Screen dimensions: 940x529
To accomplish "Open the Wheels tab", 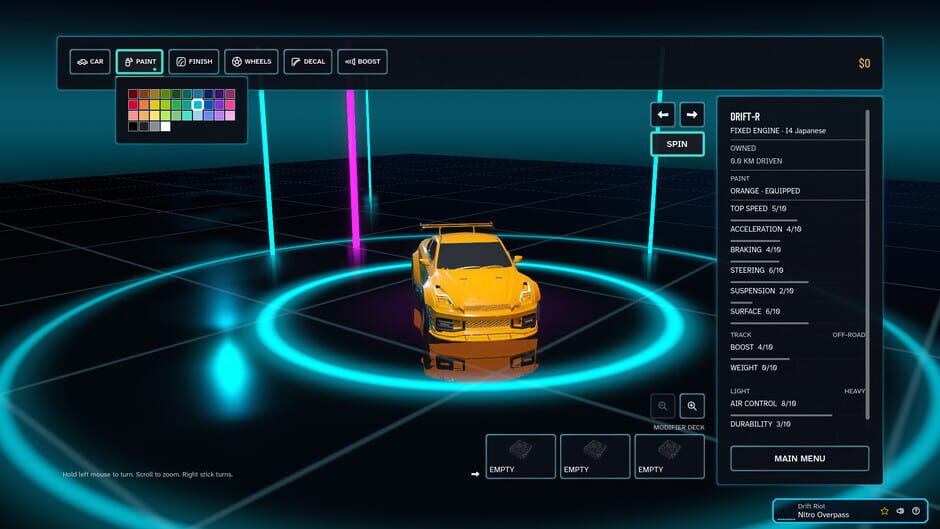I will tap(251, 62).
